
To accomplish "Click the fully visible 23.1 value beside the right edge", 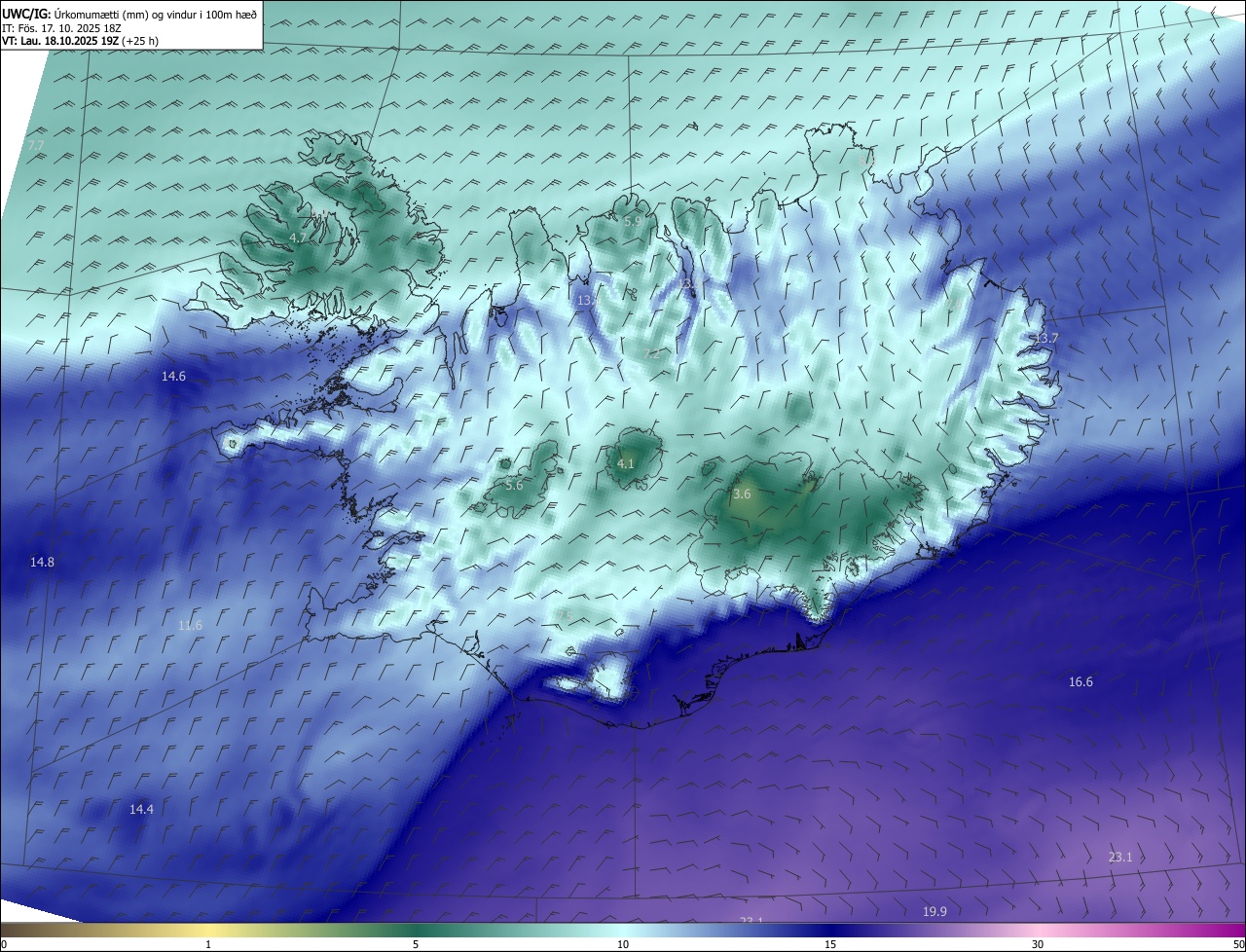I will [1120, 857].
